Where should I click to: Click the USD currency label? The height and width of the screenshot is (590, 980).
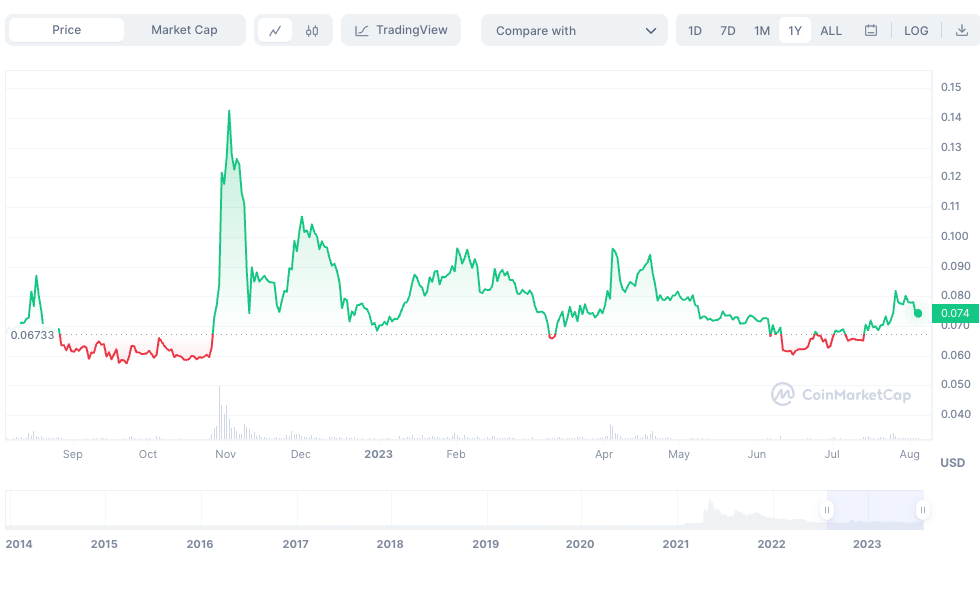point(952,463)
